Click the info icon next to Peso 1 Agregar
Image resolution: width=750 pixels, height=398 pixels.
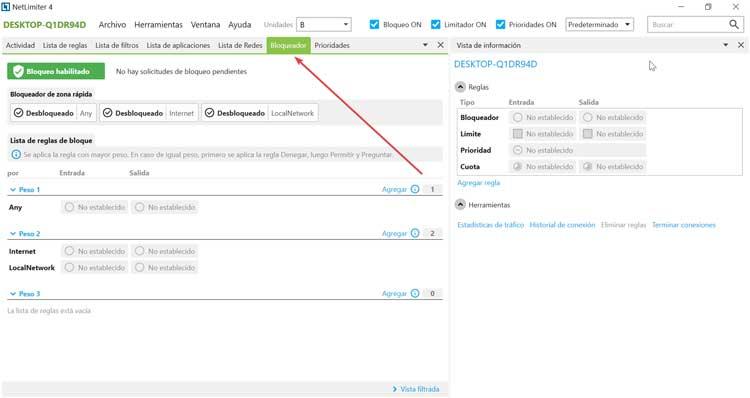click(x=415, y=189)
